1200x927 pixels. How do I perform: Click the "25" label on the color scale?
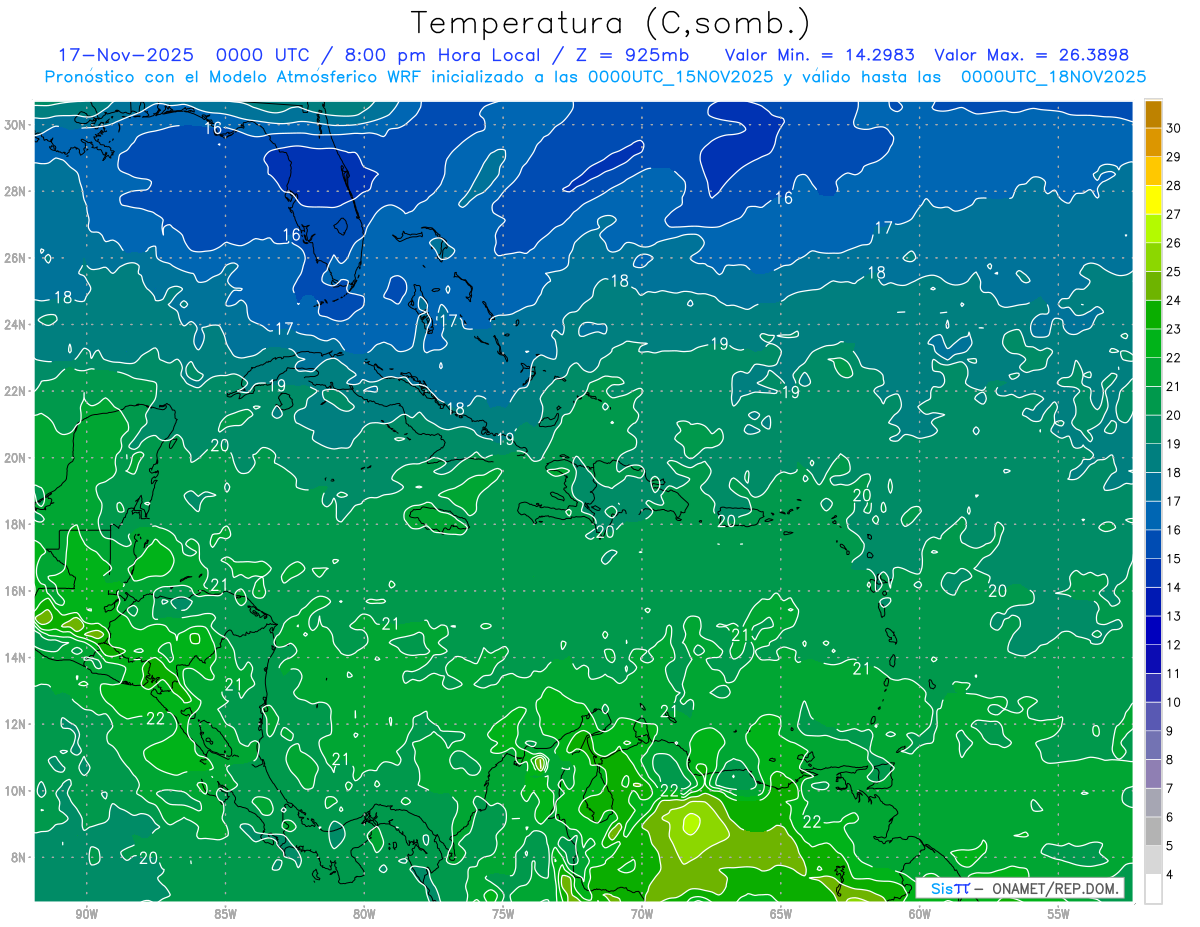coord(1173,272)
